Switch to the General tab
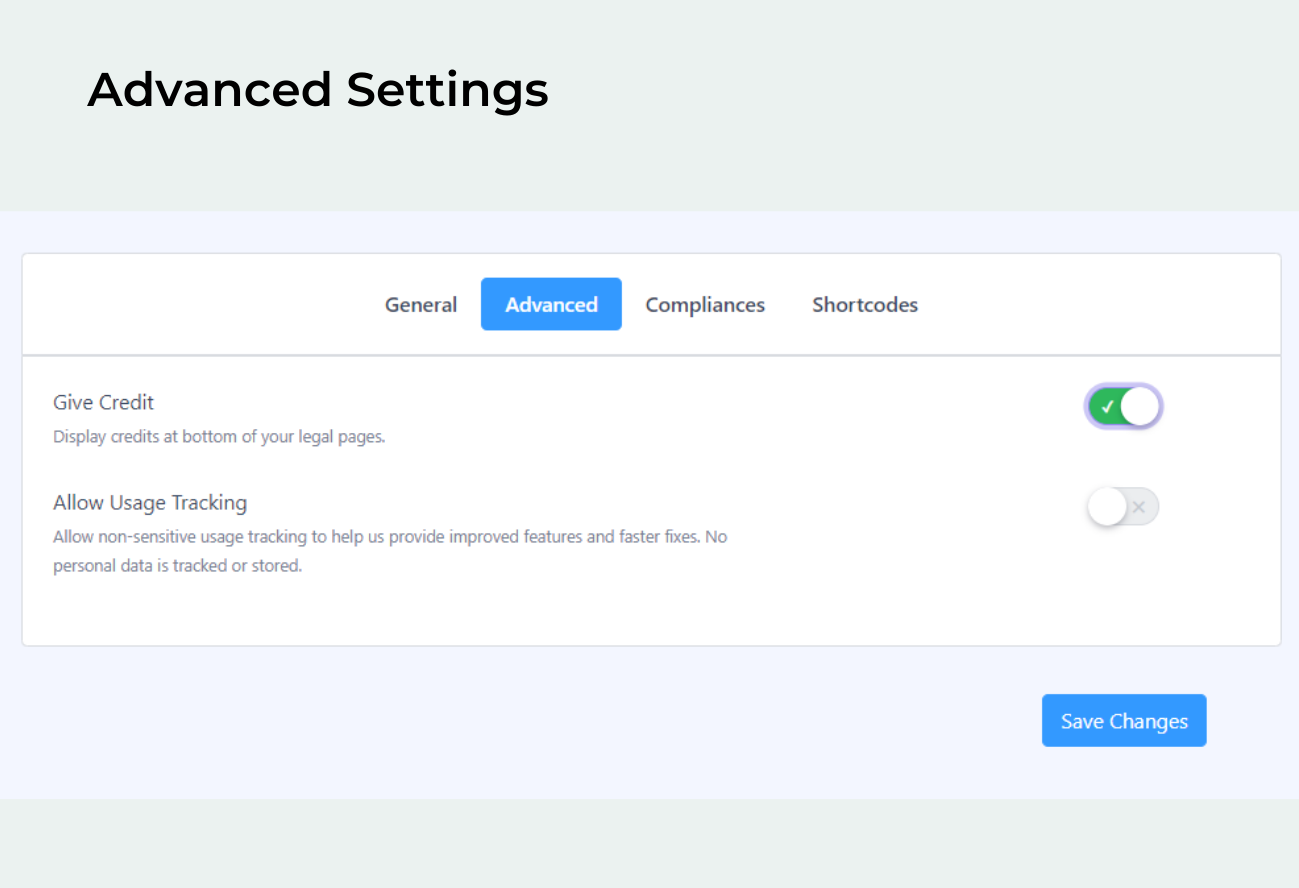This screenshot has height=888, width=1299. coord(421,305)
